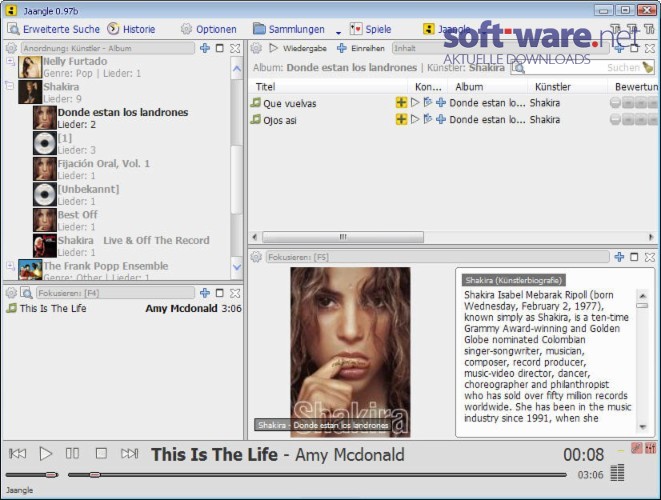Image resolution: width=661 pixels, height=500 pixels.
Task: Play Ojos asi with its row play icon
Action: 415,119
